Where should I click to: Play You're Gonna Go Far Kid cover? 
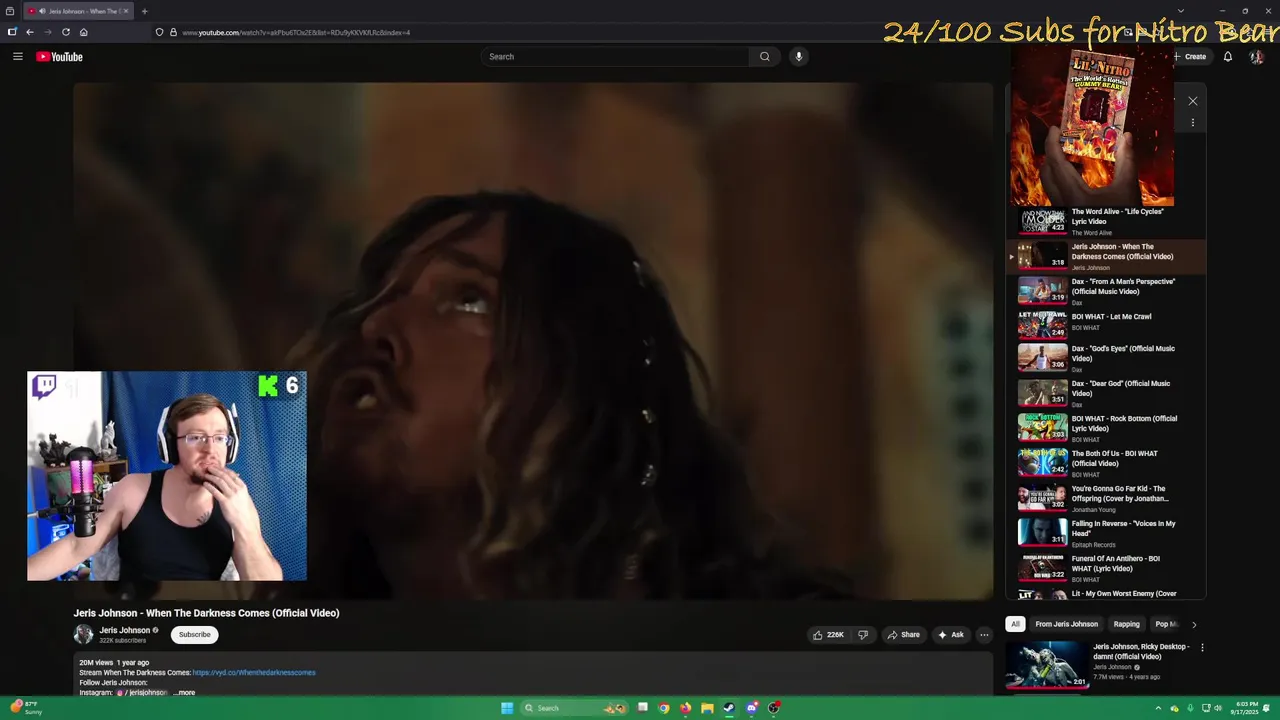(1106, 498)
